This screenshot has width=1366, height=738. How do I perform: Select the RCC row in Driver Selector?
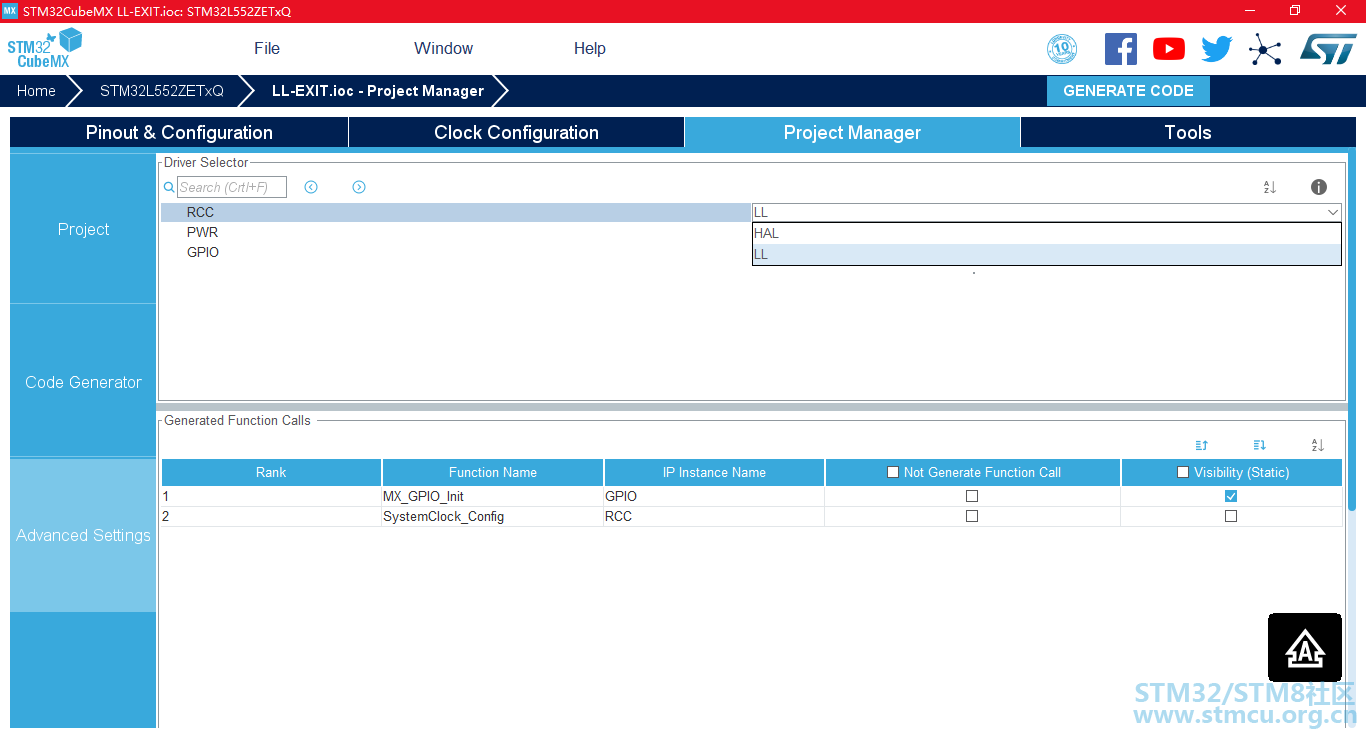click(x=456, y=212)
